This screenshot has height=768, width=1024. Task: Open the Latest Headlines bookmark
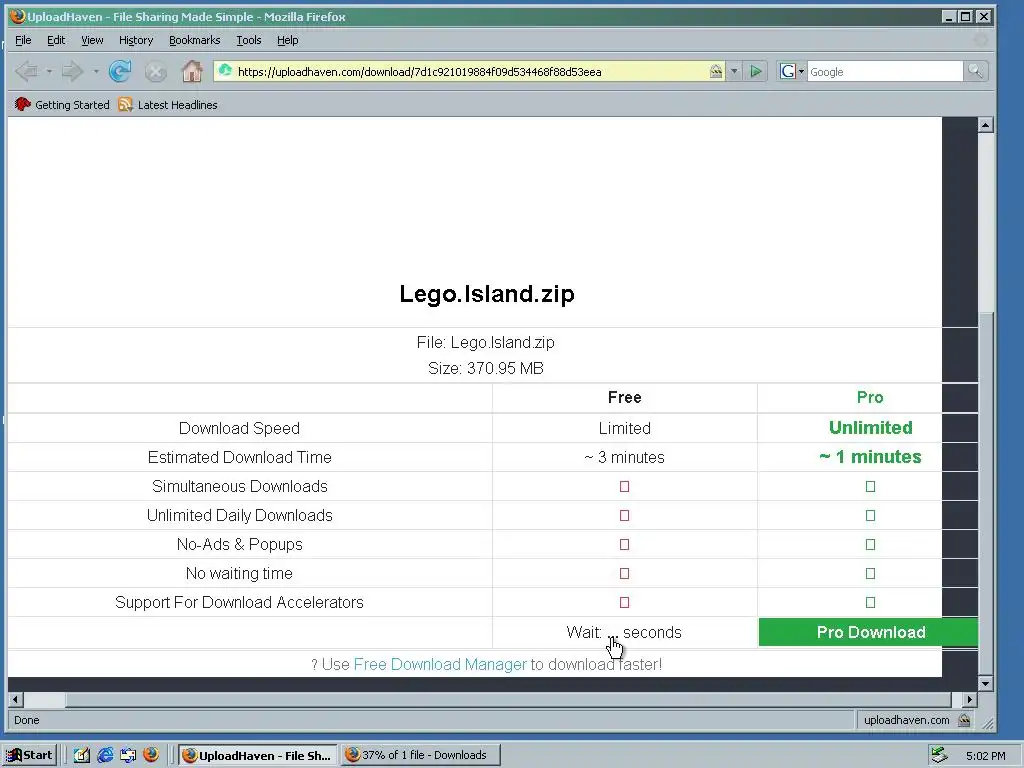point(168,104)
